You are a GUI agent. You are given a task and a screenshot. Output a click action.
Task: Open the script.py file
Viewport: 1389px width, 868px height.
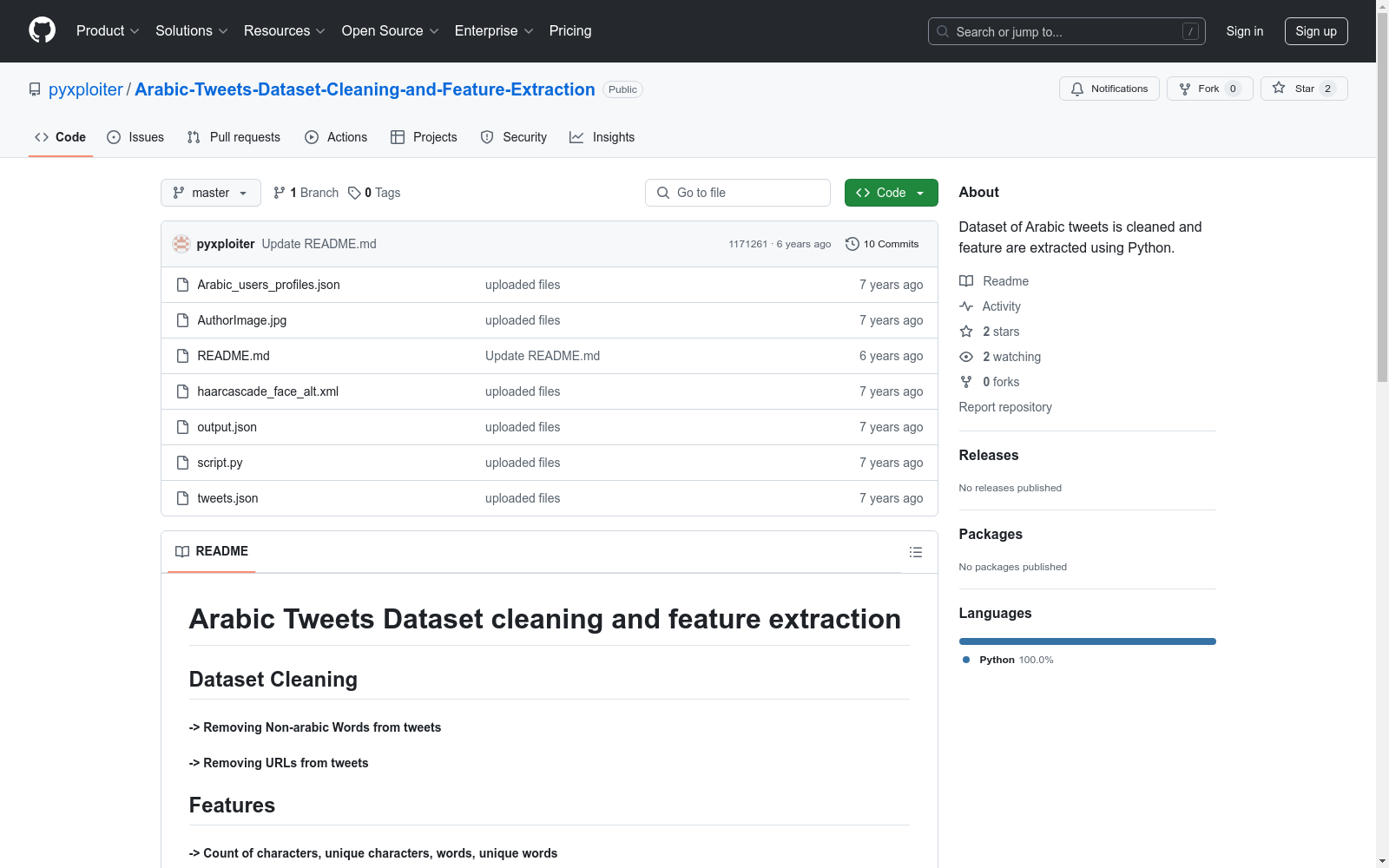pyautogui.click(x=220, y=463)
